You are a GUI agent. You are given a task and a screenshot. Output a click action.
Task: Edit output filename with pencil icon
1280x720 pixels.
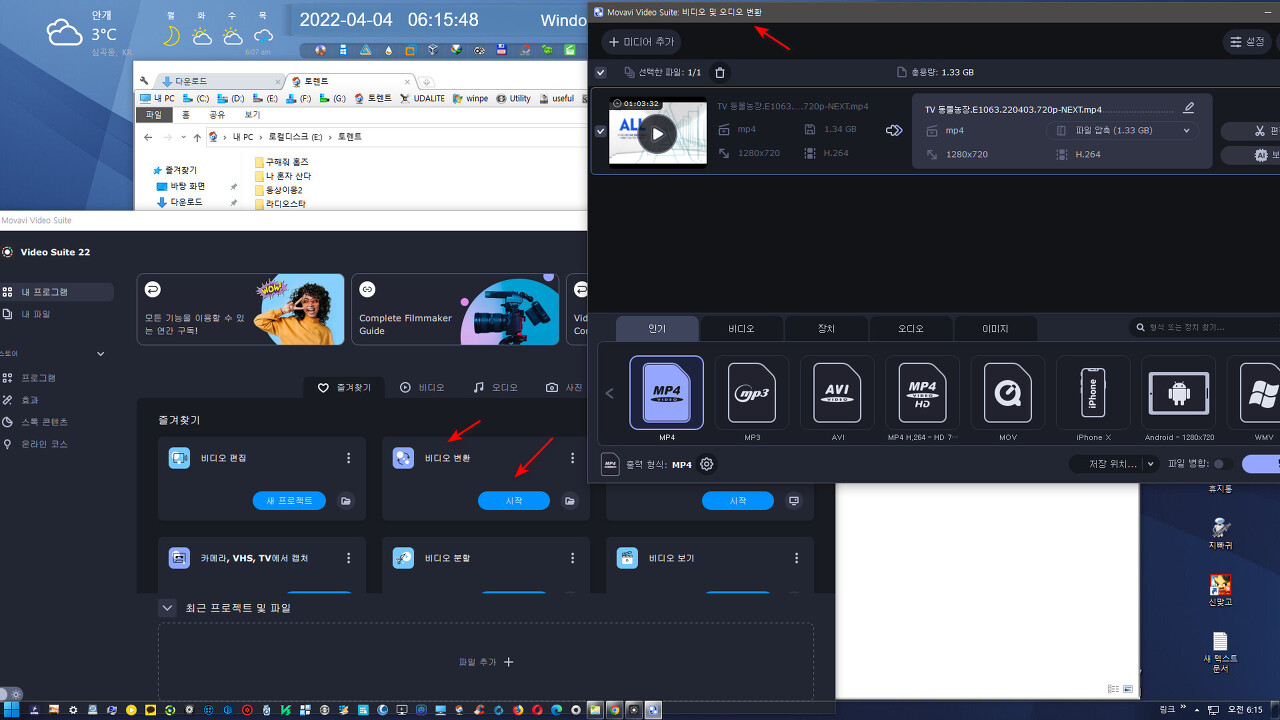click(x=1188, y=108)
